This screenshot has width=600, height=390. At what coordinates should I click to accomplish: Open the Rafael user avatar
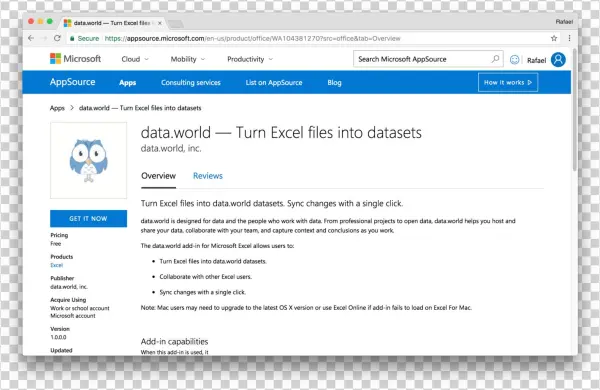click(558, 59)
